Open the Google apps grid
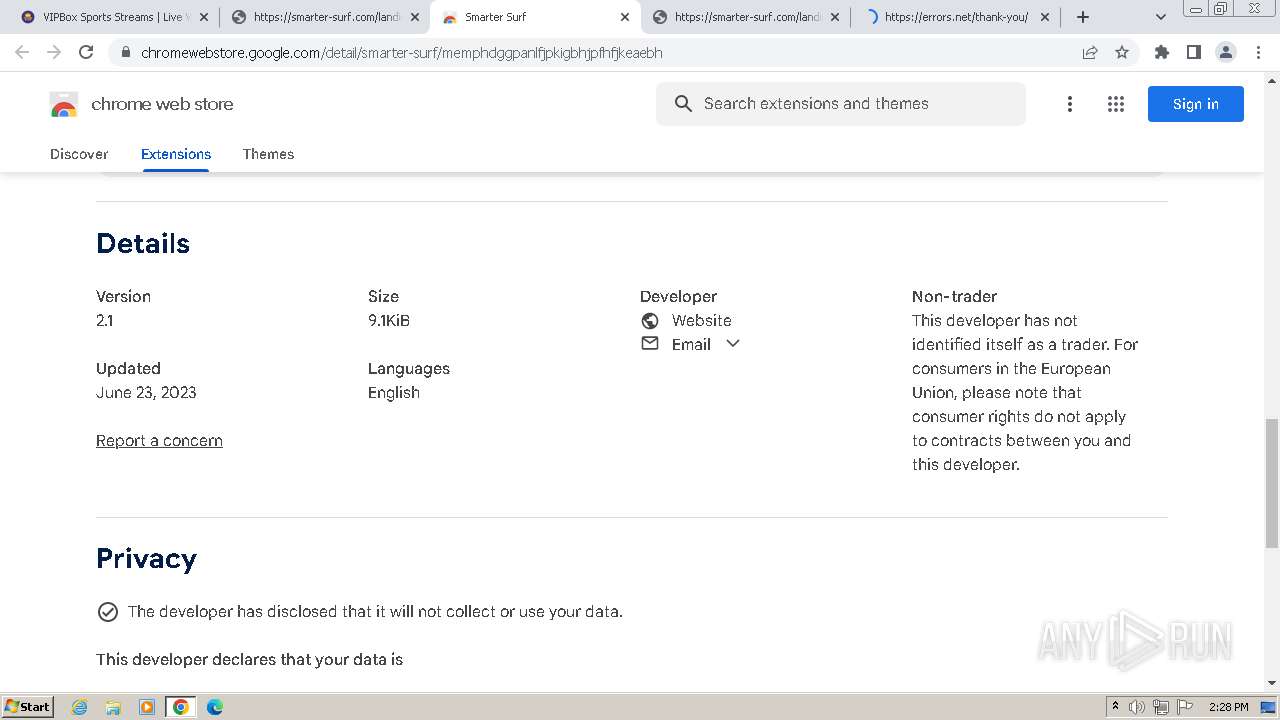1280x720 pixels. (x=1116, y=104)
